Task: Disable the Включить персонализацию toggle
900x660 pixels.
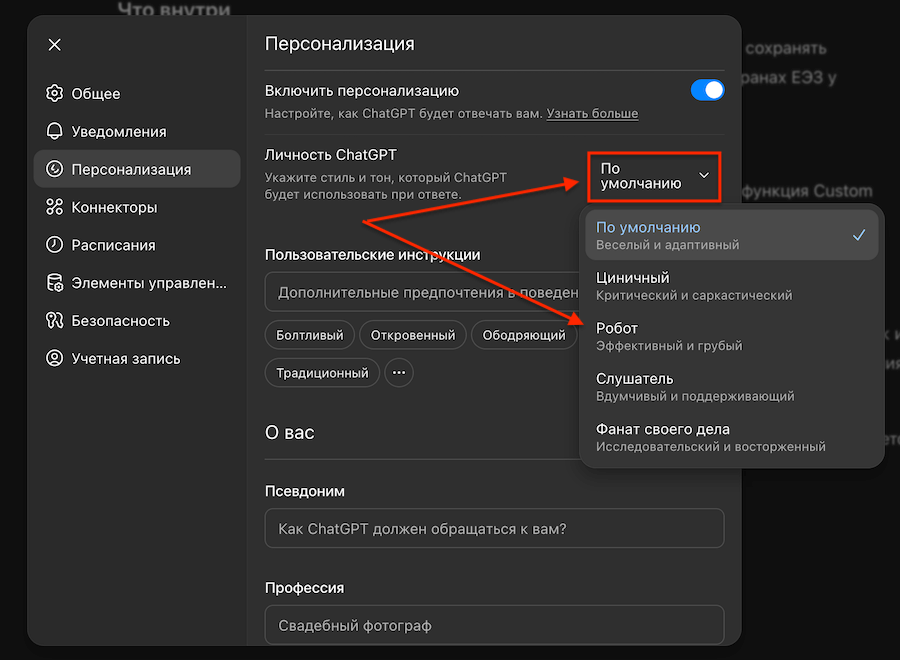Action: pos(707,90)
